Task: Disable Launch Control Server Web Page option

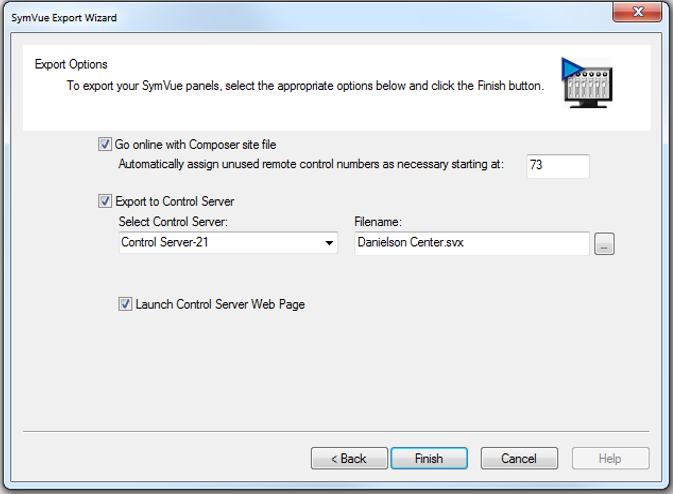Action: [125, 304]
